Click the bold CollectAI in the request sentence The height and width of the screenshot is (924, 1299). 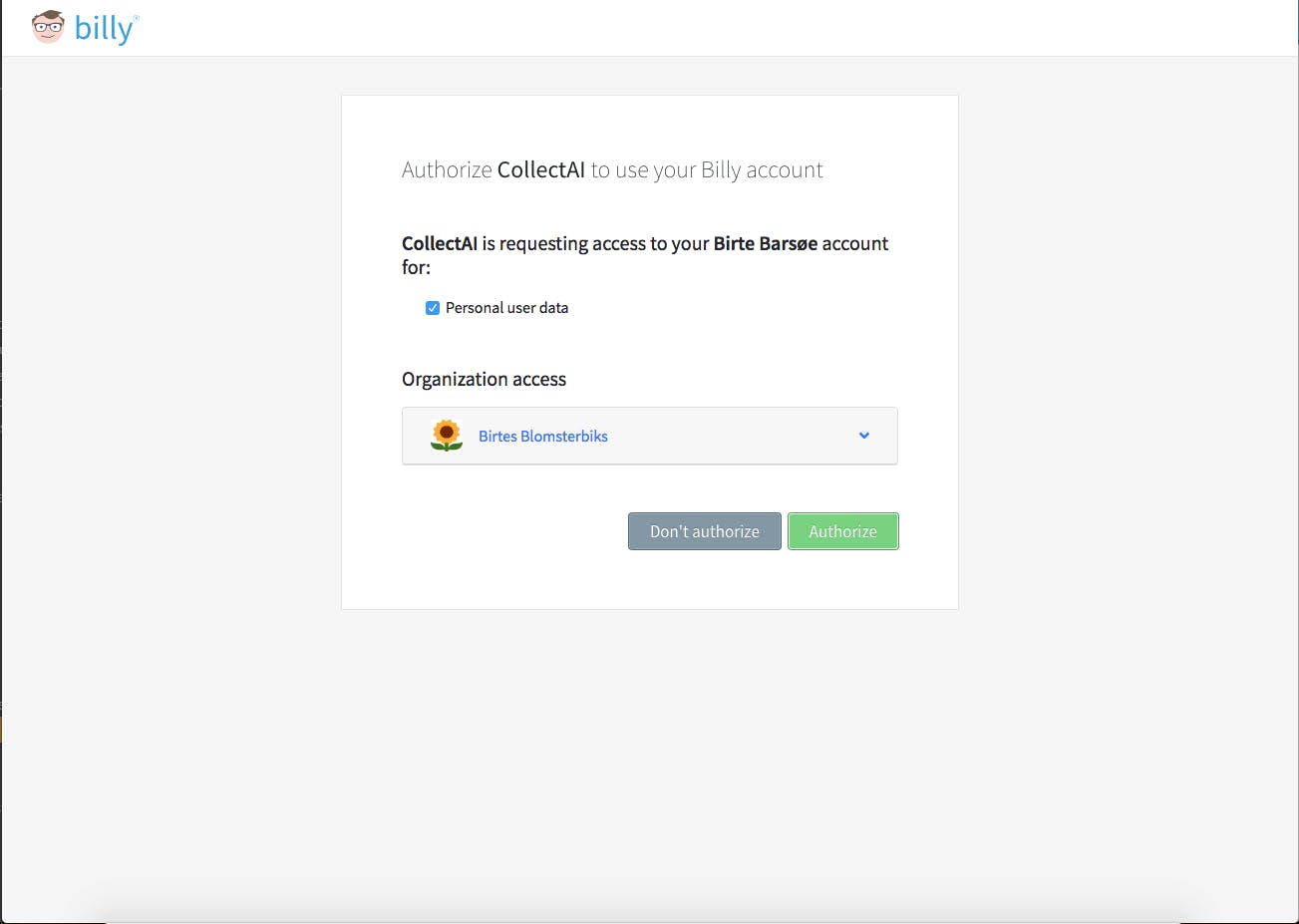pos(440,243)
